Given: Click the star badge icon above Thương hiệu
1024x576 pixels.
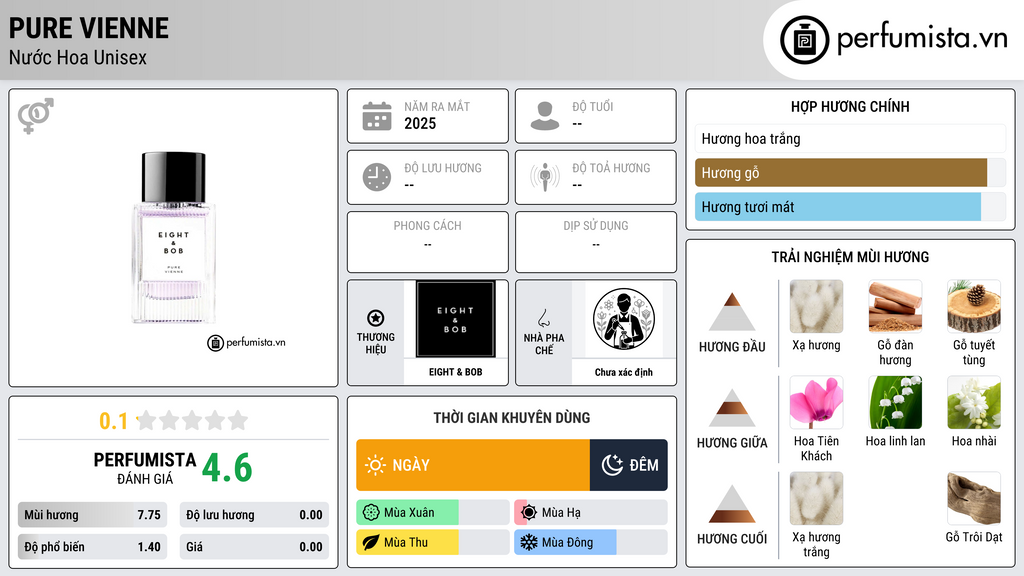Looking at the screenshot, I should pos(376,318).
